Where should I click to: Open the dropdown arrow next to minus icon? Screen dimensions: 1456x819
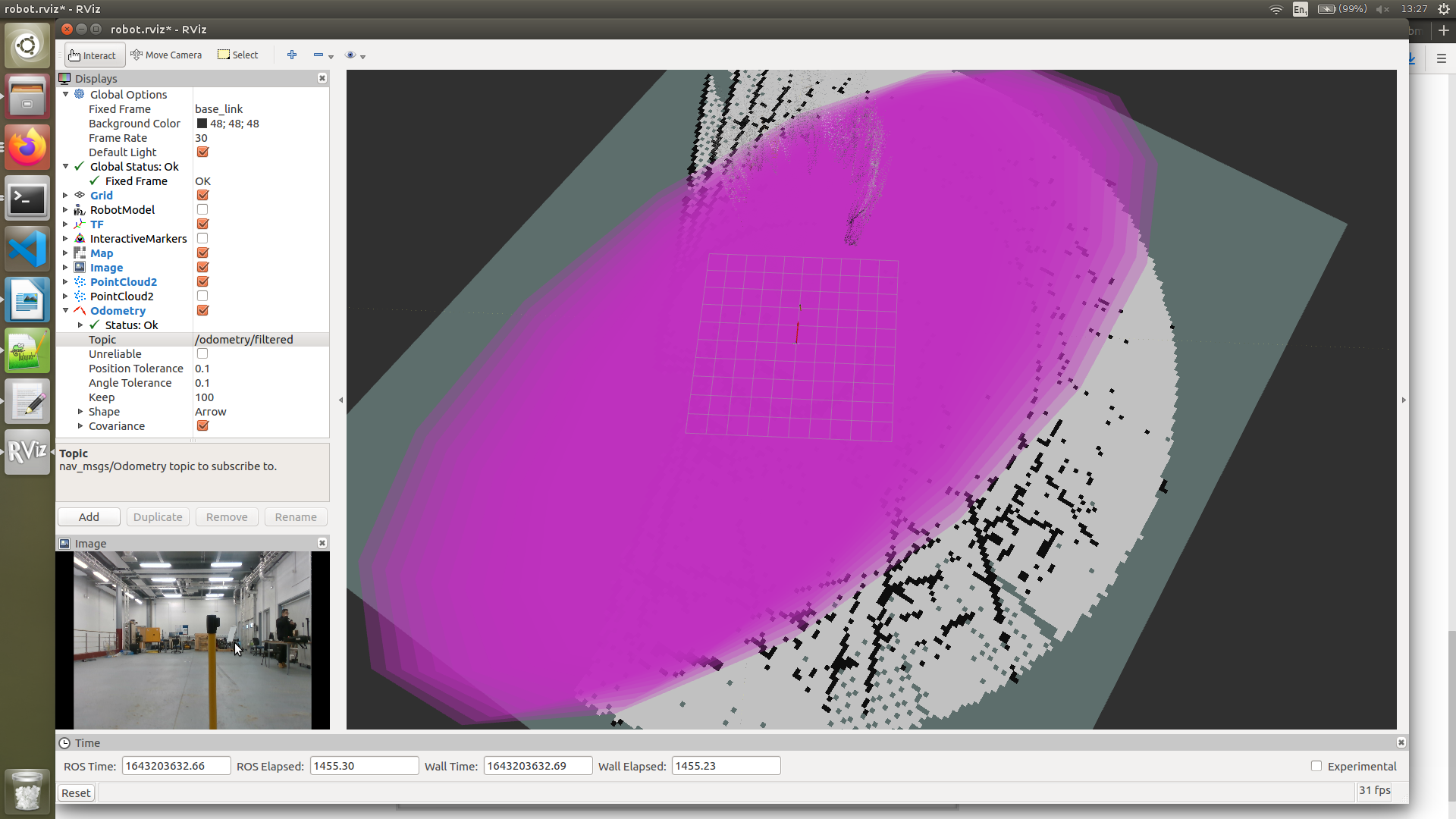coord(331,57)
